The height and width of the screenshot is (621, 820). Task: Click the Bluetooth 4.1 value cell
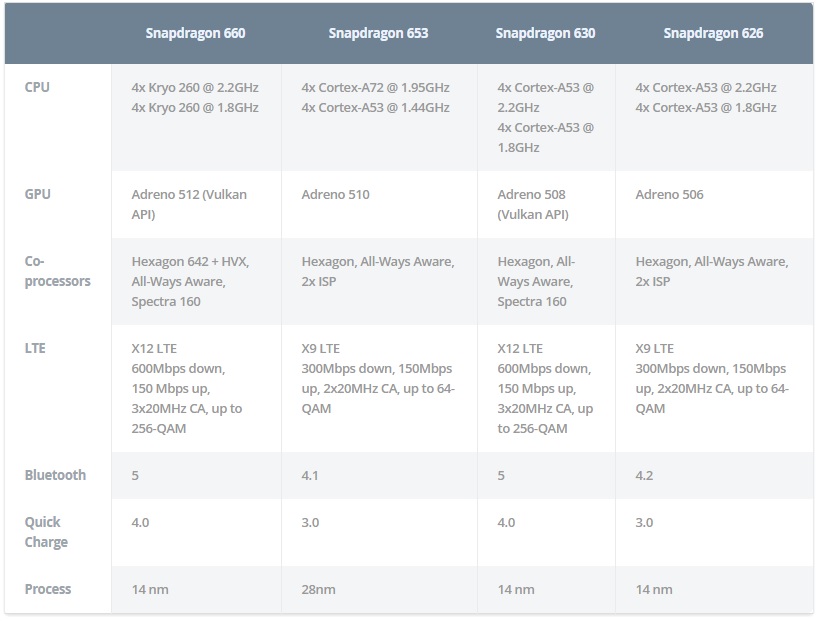[379, 476]
